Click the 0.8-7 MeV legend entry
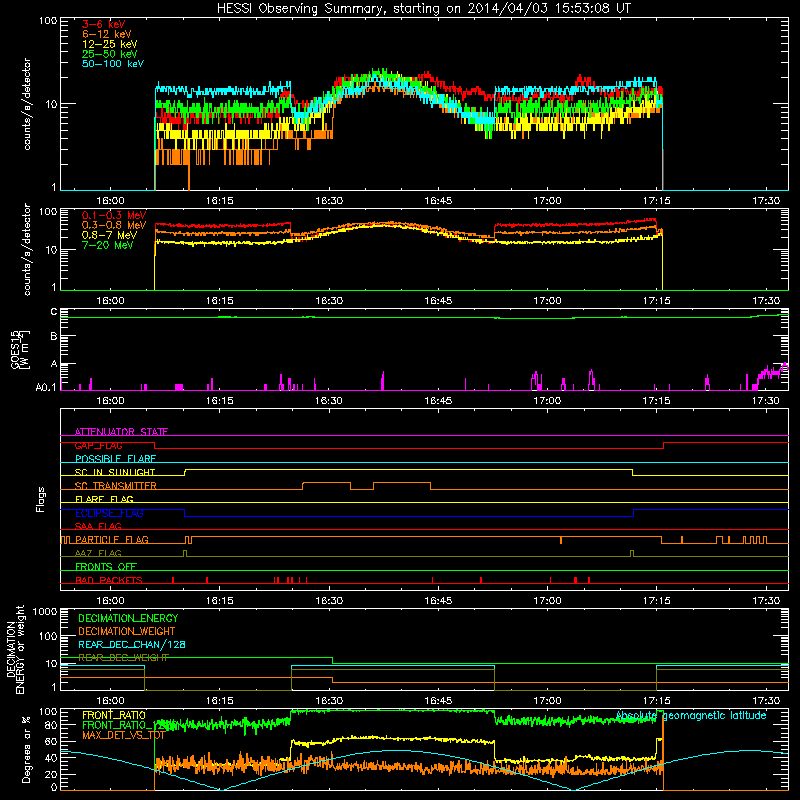This screenshot has height=800, width=800. (110, 235)
